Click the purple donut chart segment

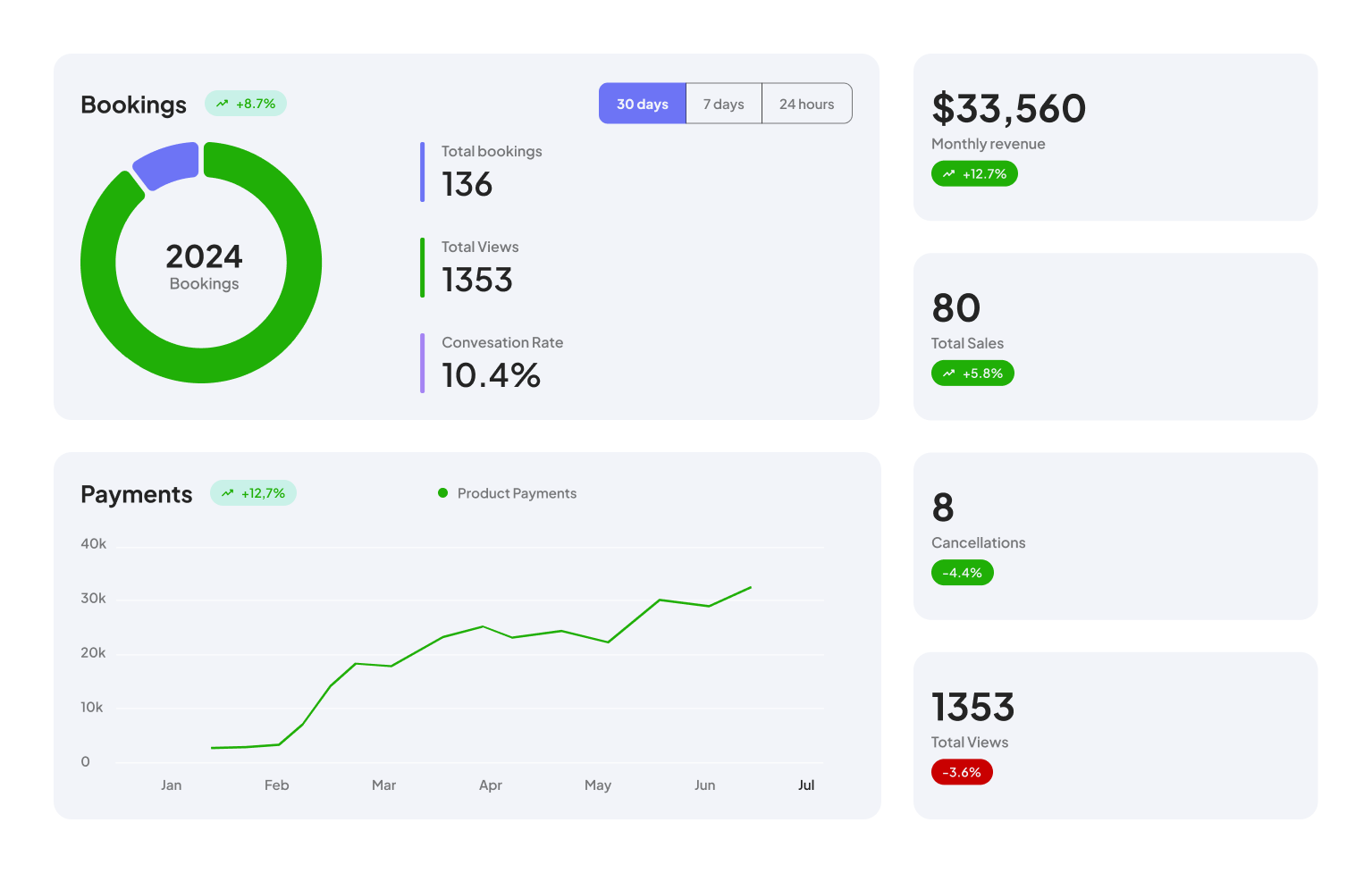pyautogui.click(x=167, y=165)
